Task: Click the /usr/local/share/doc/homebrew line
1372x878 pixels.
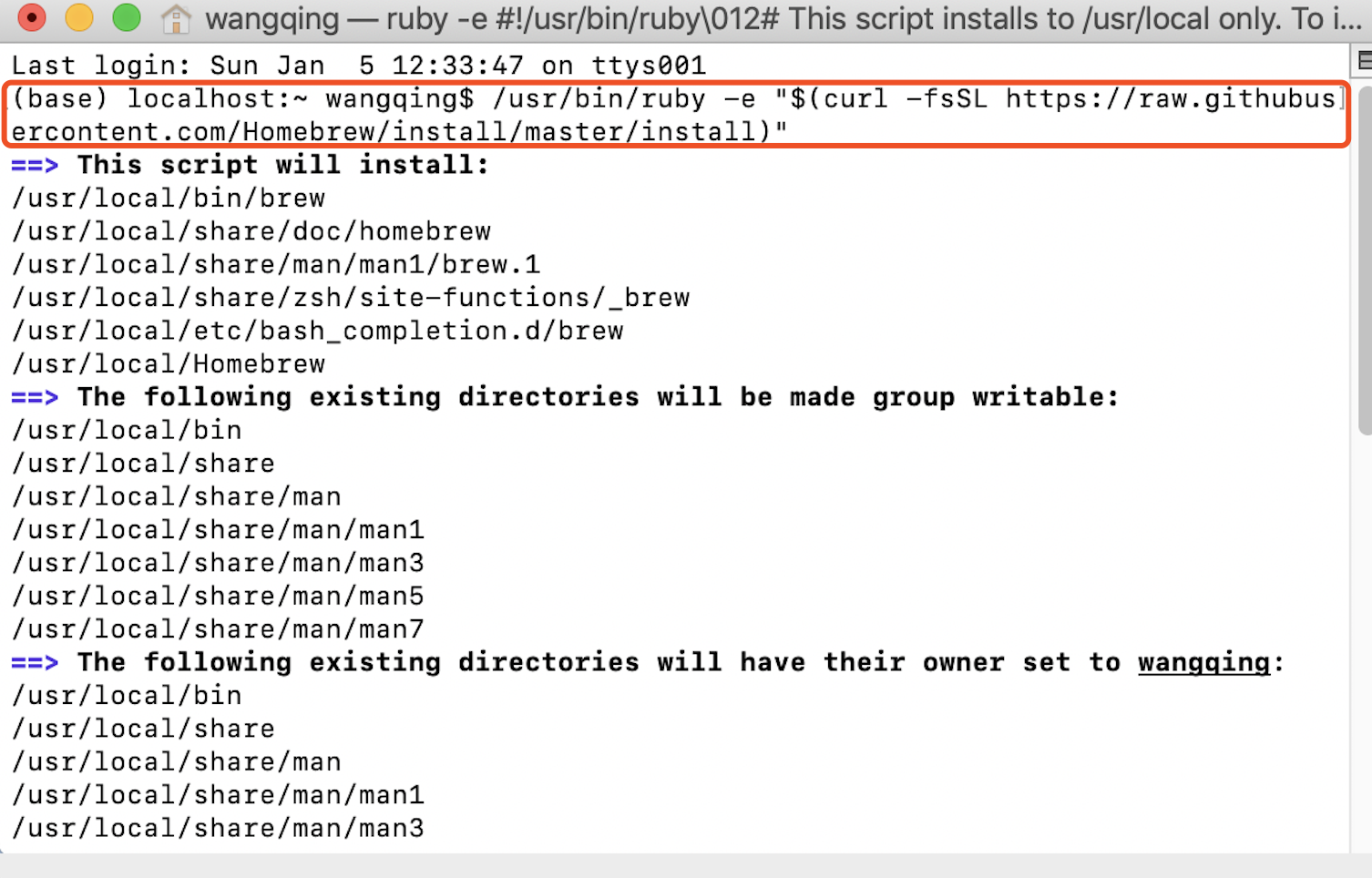Action: [x=251, y=231]
